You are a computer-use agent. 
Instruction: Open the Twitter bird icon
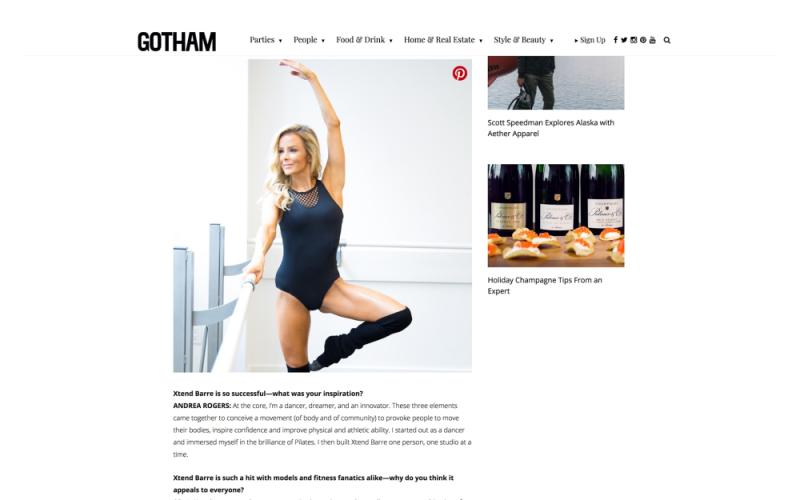pyautogui.click(x=624, y=40)
